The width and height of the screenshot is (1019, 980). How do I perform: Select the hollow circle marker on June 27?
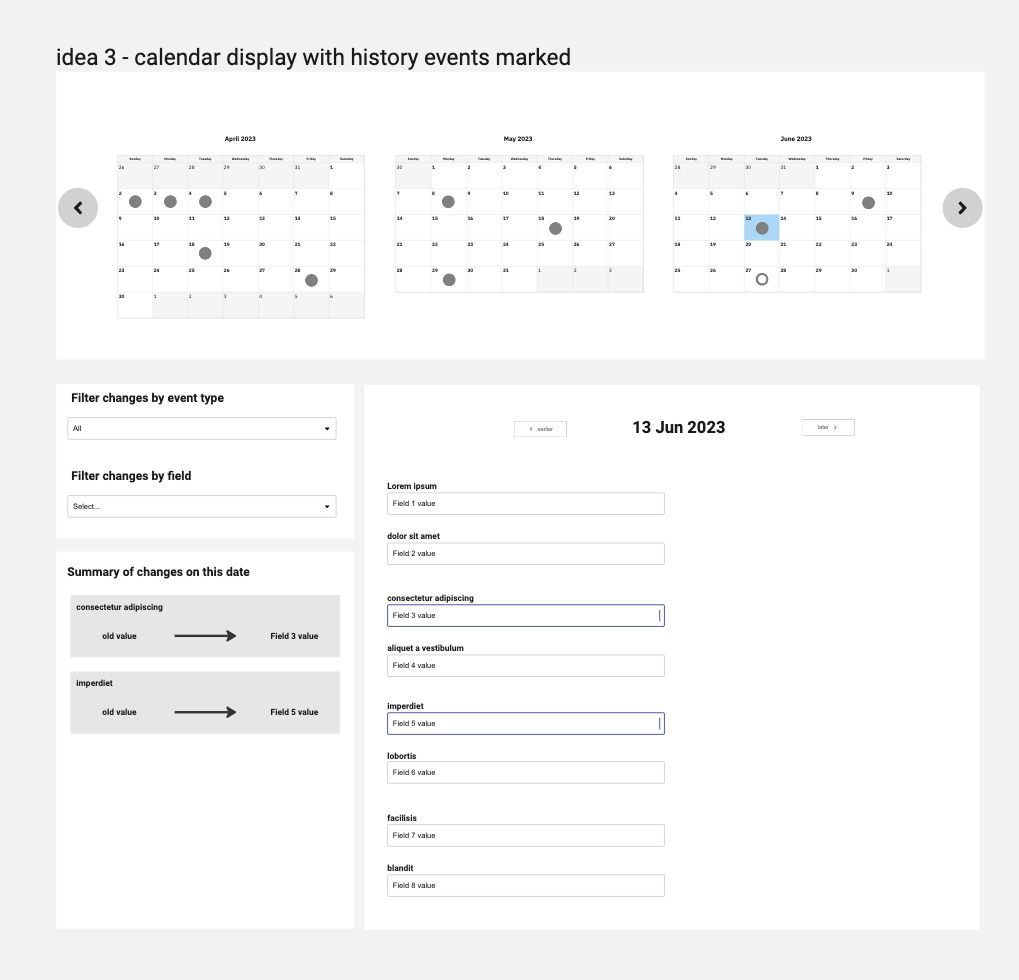point(762,279)
